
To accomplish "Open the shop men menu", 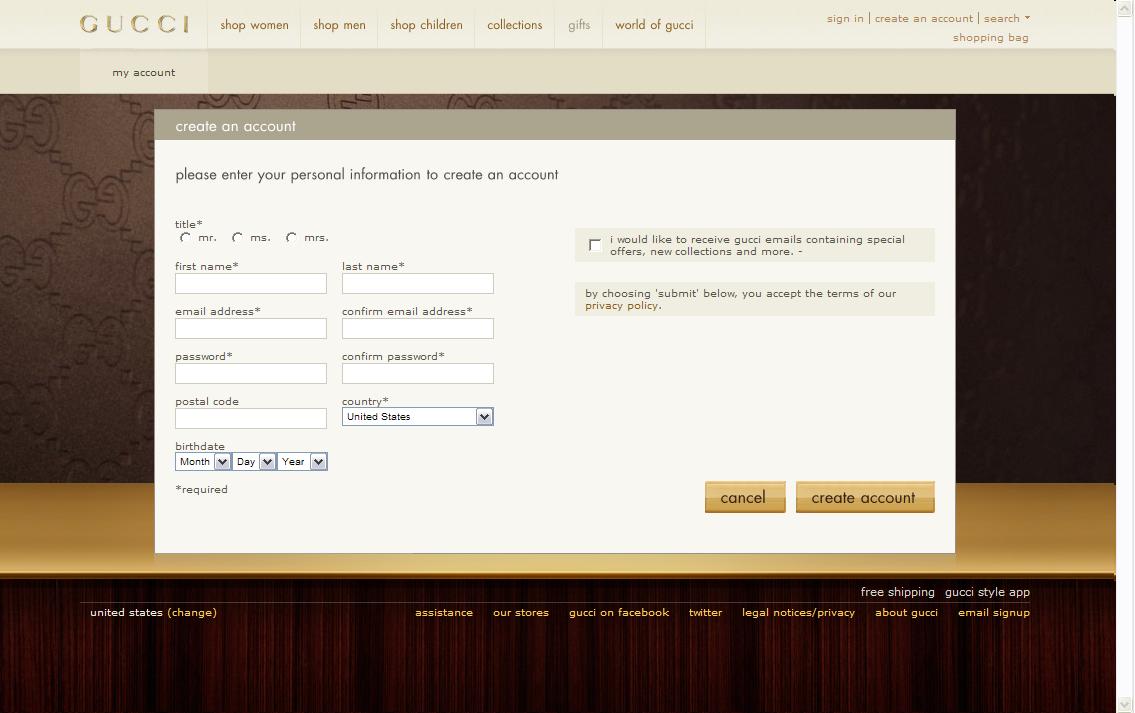I will 339,25.
